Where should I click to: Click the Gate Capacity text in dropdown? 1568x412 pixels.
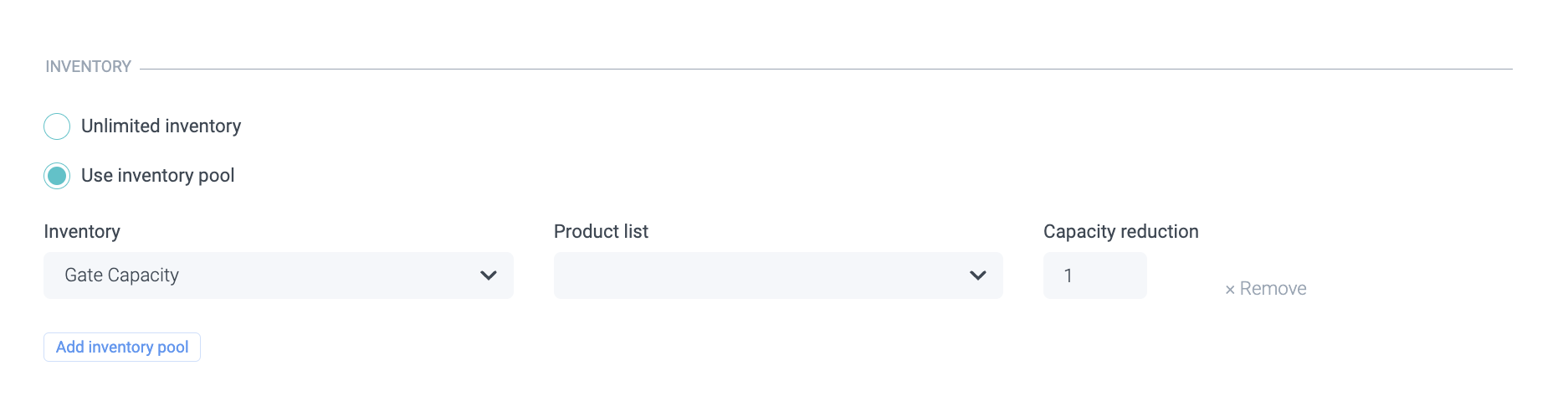(122, 276)
